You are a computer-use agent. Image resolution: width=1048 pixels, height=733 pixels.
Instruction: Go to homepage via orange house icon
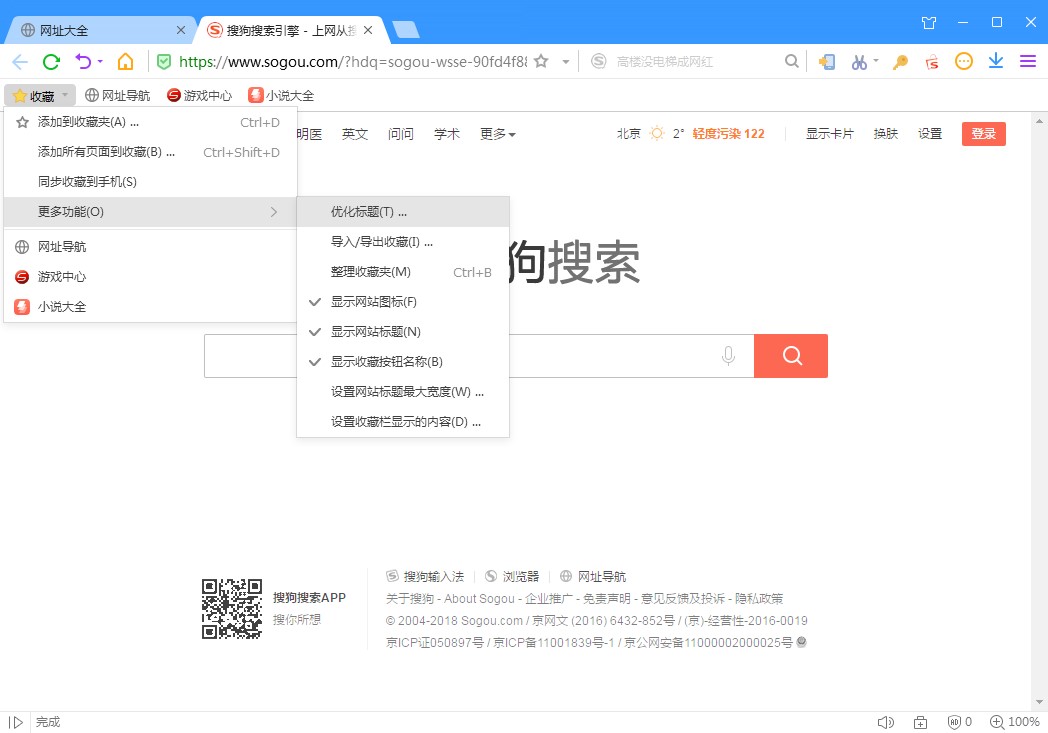point(125,61)
